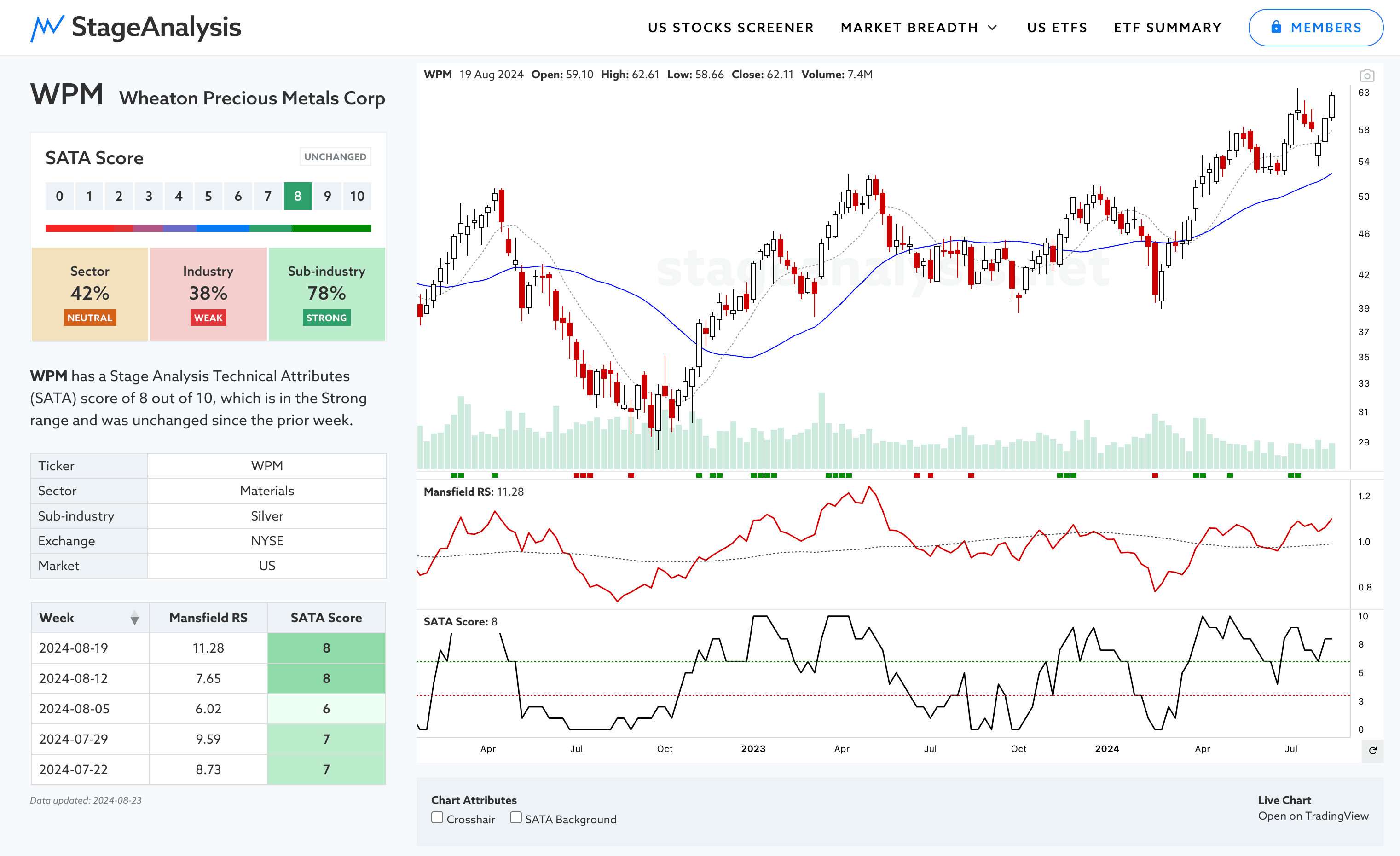
Task: Expand the Market Breadth dropdown chevron
Action: (993, 28)
